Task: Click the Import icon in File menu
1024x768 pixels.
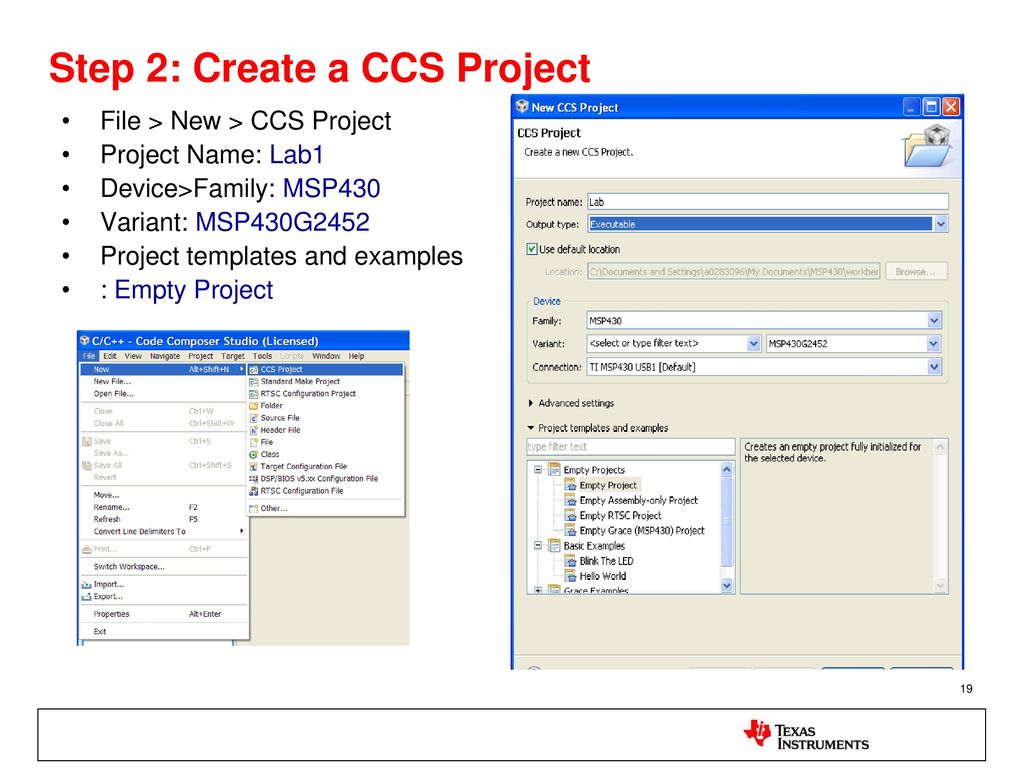Action: pyautogui.click(x=86, y=584)
